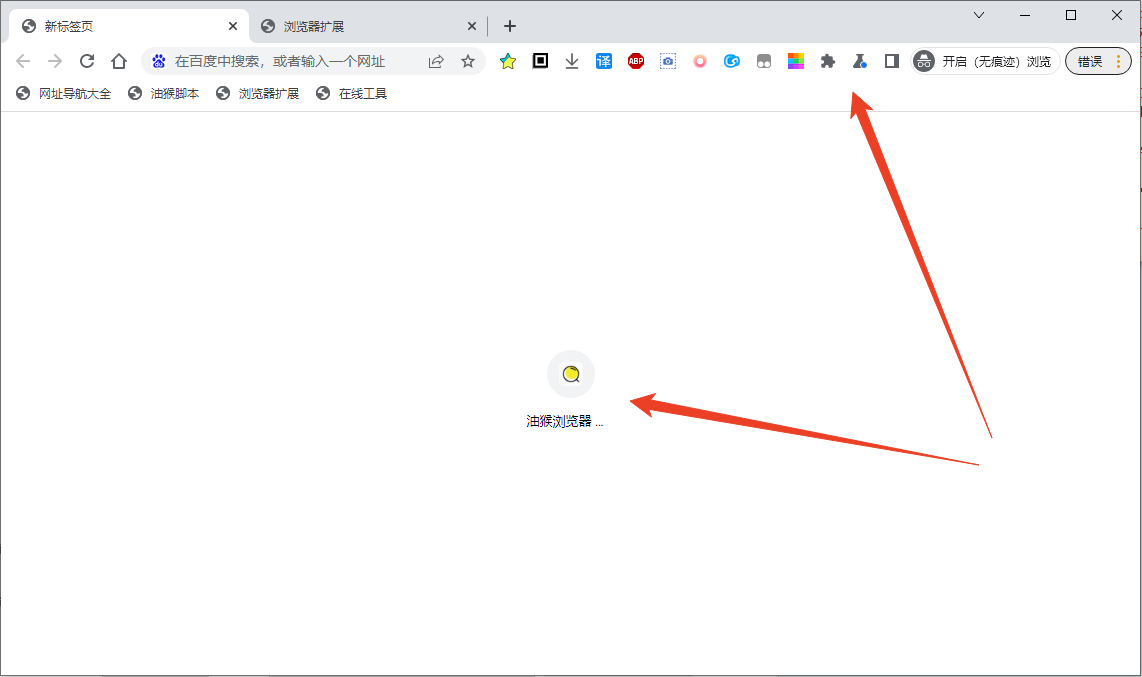
Task: Switch to the 浏览器扩展 tab
Action: (350, 25)
